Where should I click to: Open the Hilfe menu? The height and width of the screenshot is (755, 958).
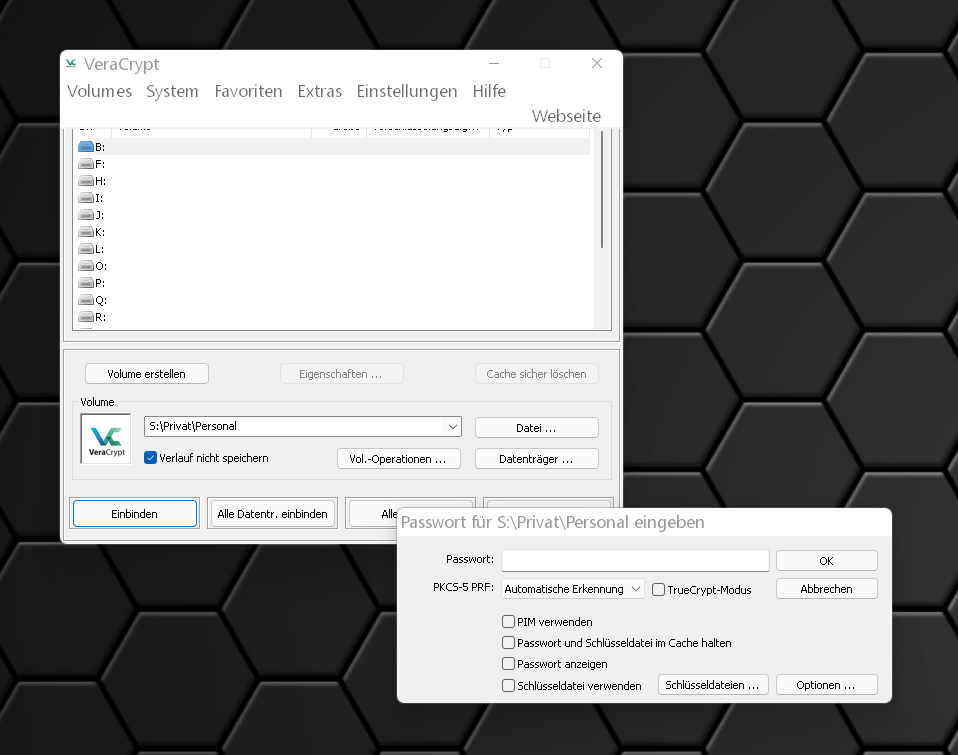pyautogui.click(x=489, y=91)
